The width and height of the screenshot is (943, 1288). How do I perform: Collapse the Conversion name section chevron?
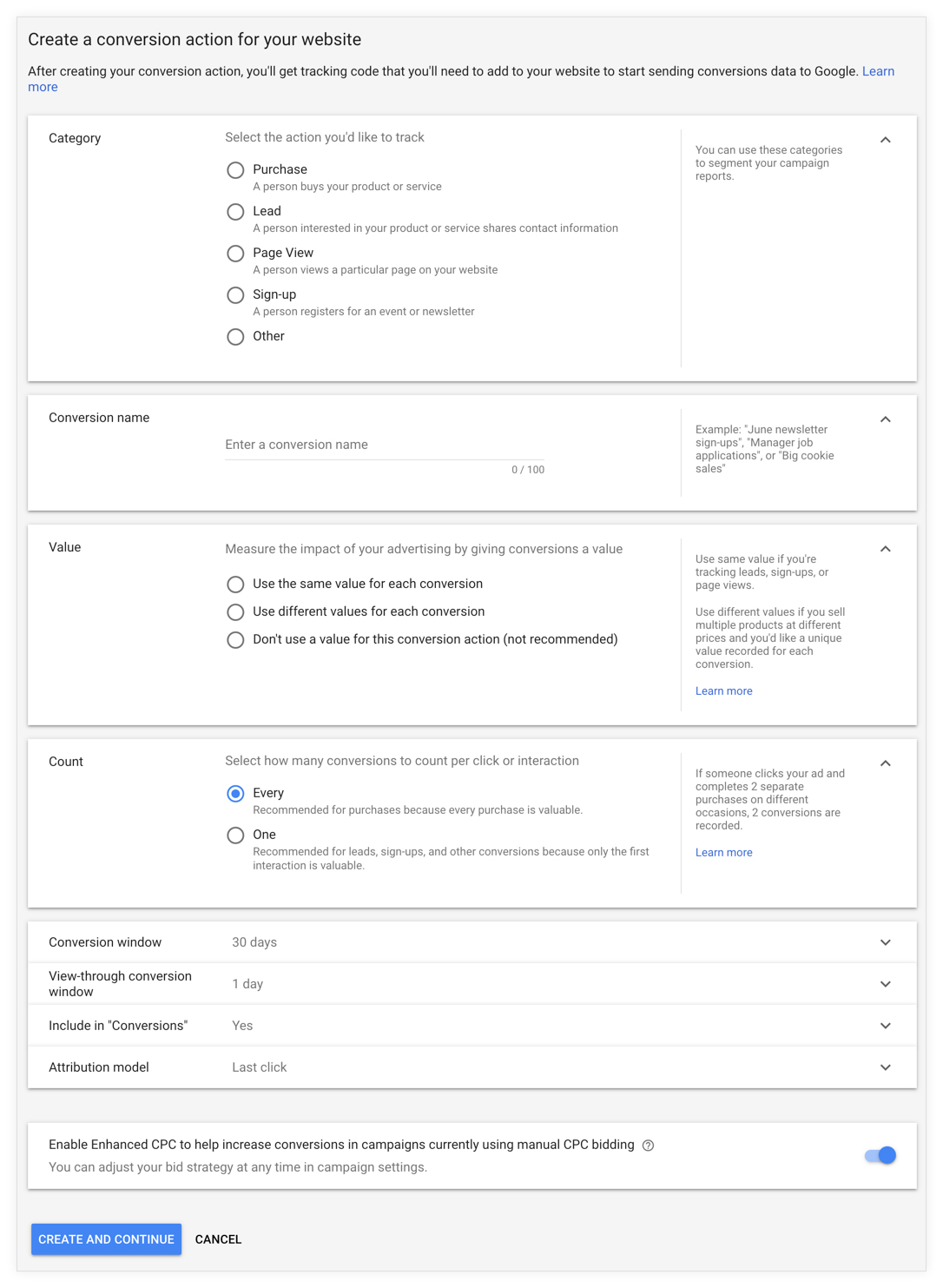886,419
